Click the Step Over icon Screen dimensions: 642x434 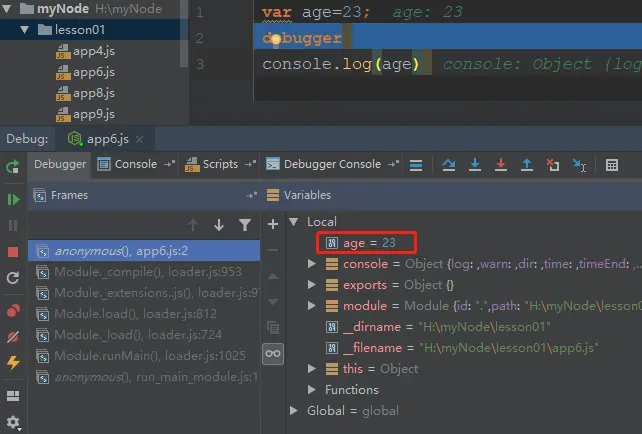(x=449, y=165)
